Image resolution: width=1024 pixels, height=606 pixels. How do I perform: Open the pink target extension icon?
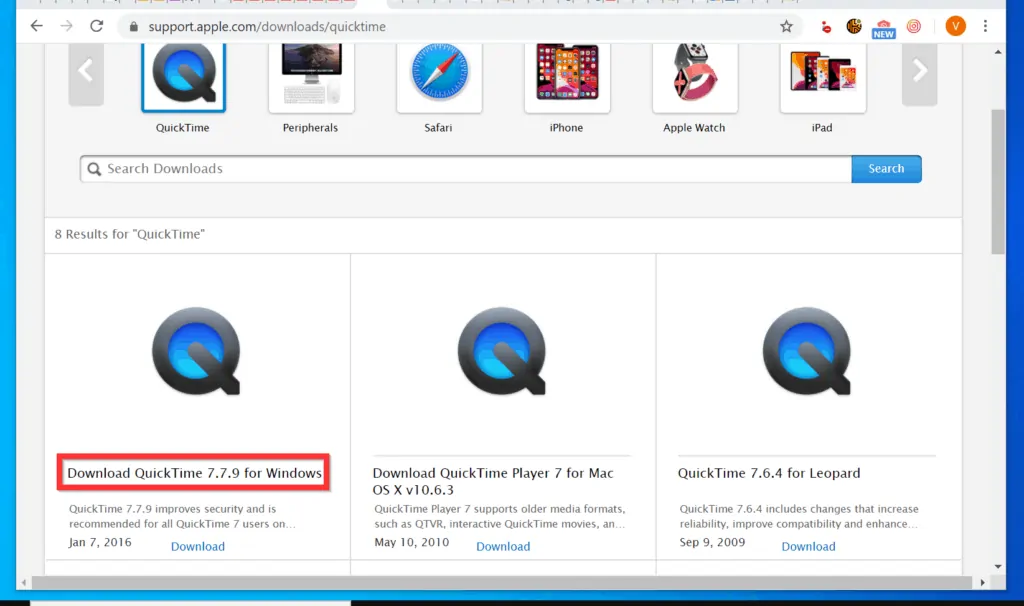coord(914,26)
